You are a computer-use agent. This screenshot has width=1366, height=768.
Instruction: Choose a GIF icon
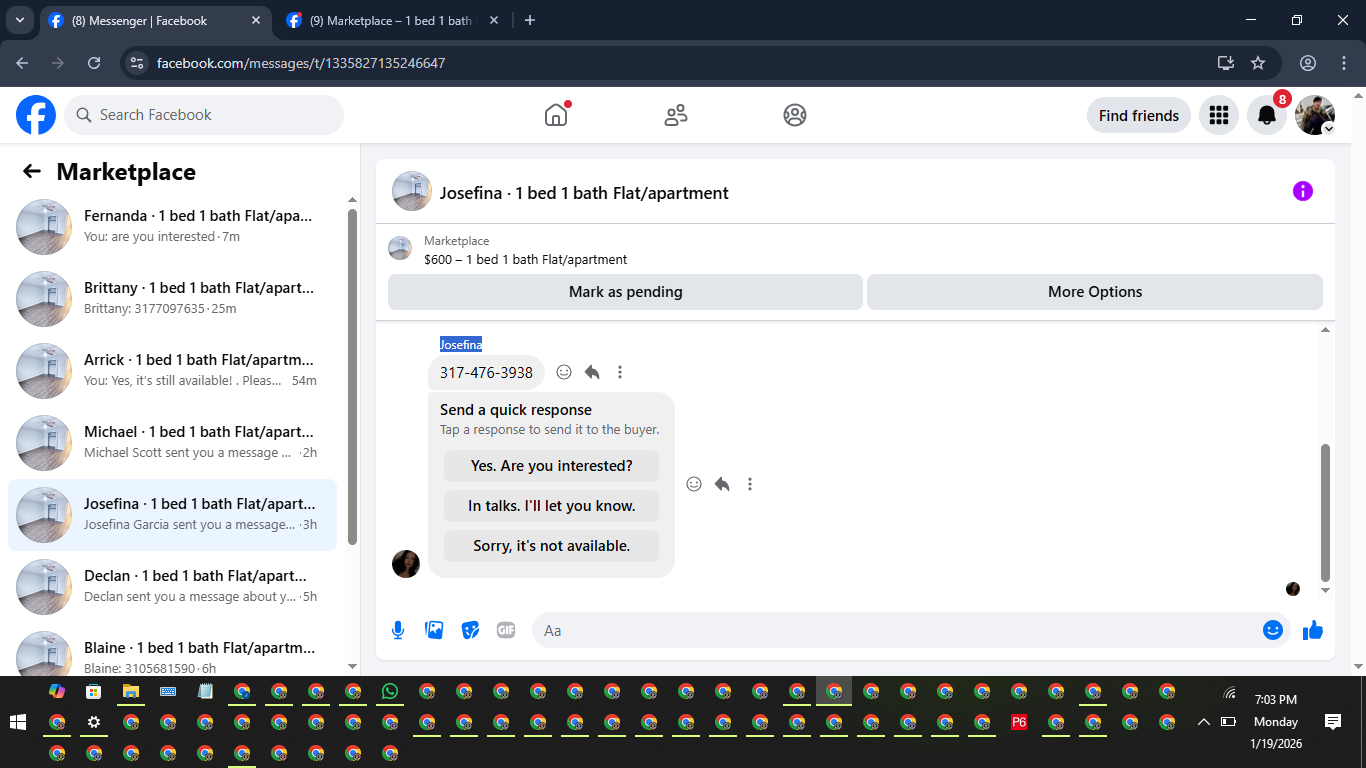[506, 630]
